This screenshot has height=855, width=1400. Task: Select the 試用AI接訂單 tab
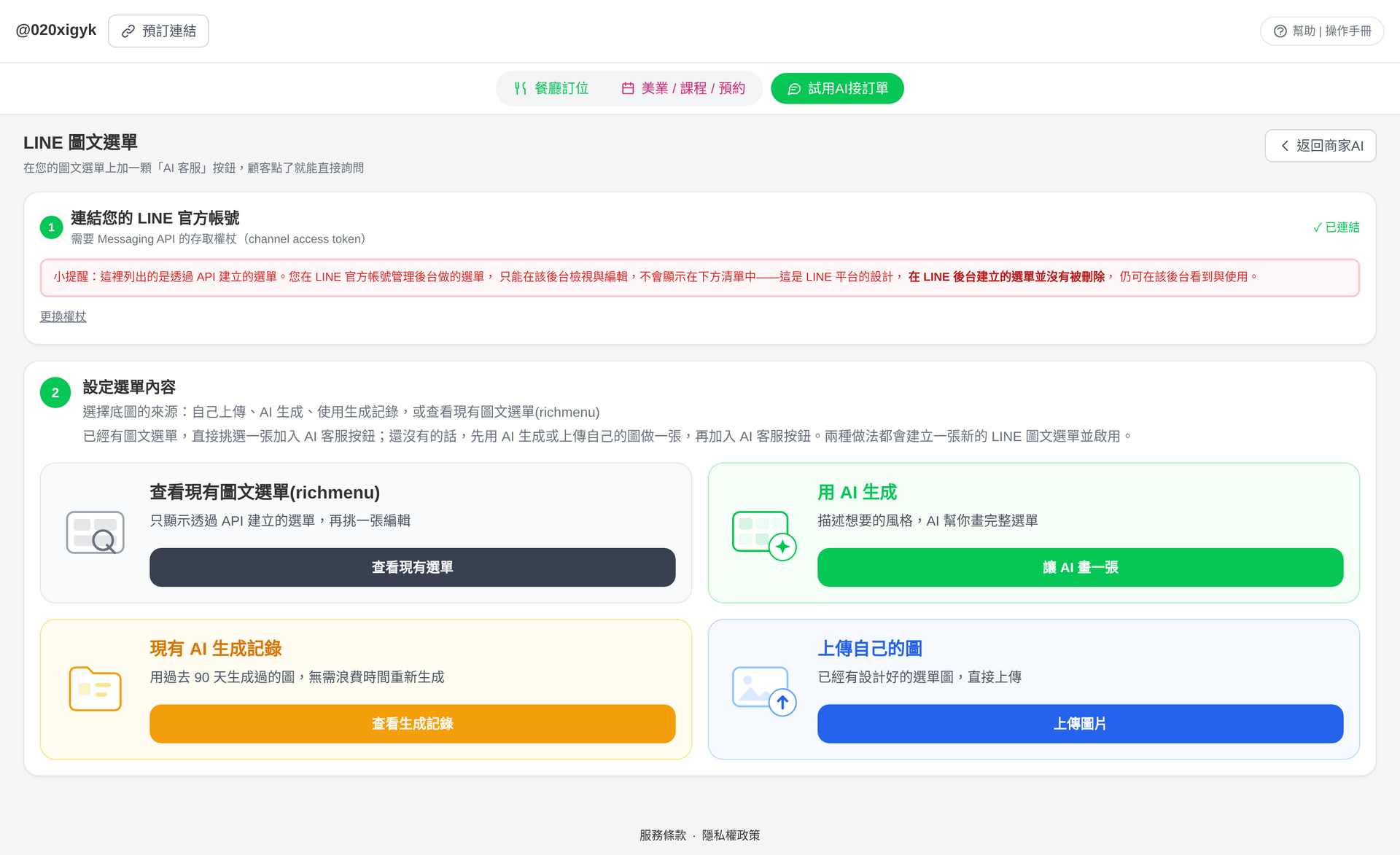pos(837,88)
